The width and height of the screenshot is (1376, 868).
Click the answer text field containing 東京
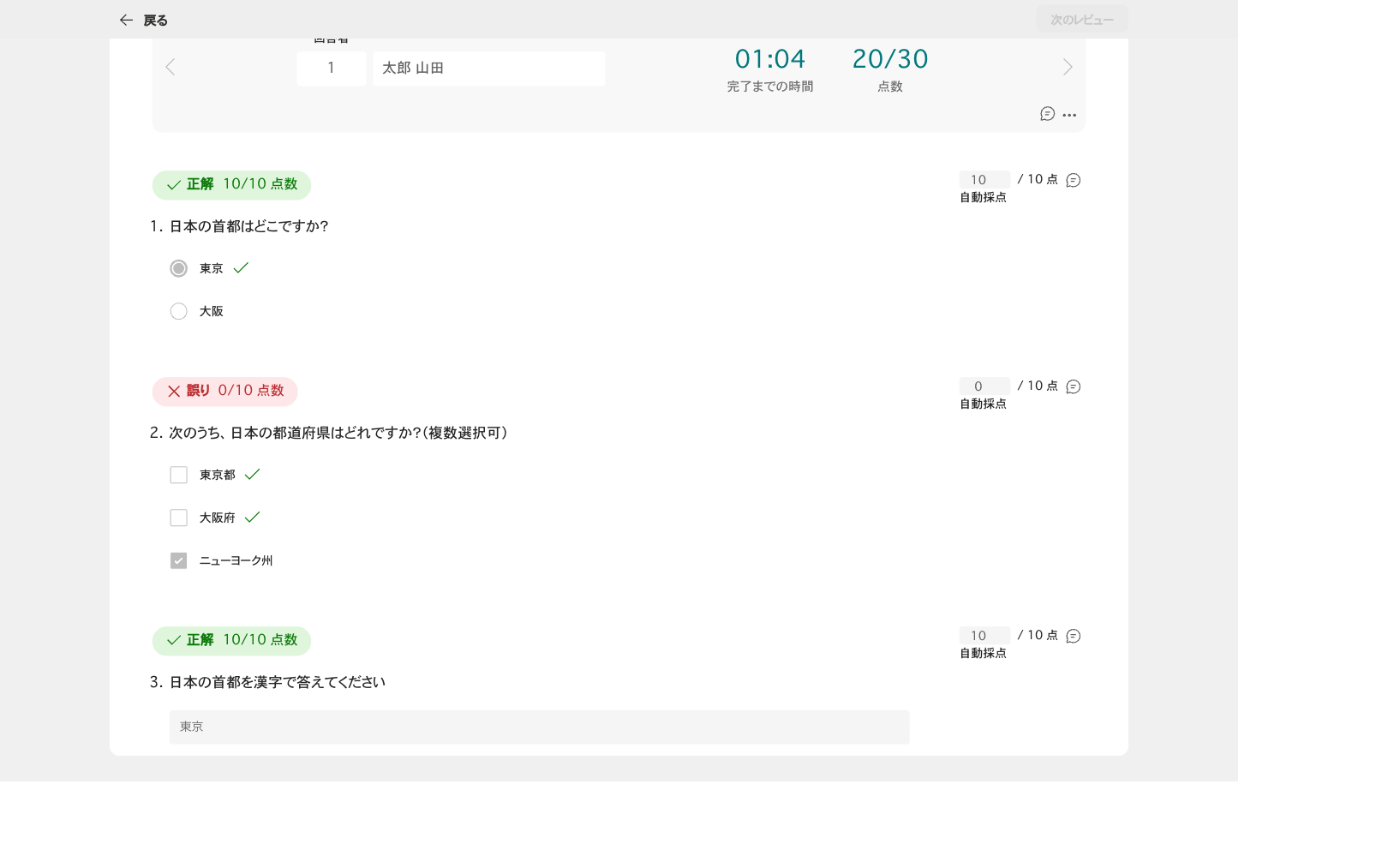(x=539, y=727)
